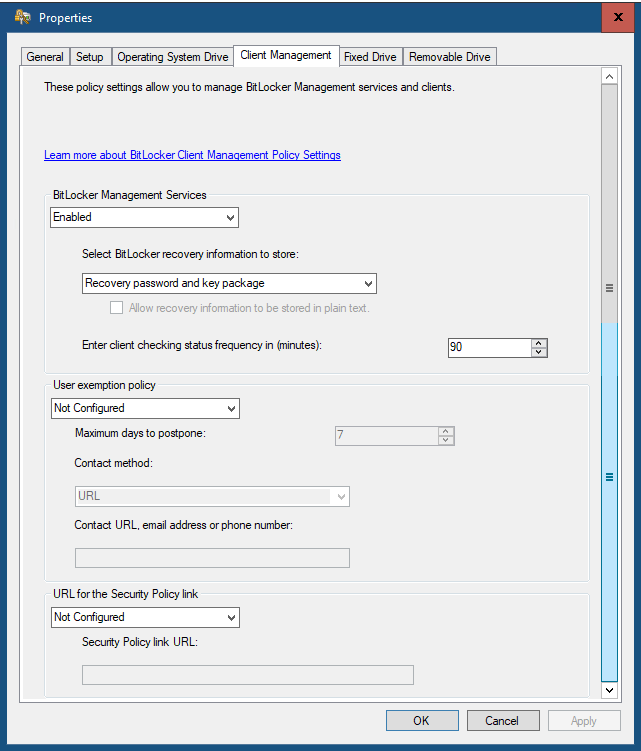Click the 'URL for the Security Policy link' group label
Screen dimensions: 641x751
coord(125,594)
